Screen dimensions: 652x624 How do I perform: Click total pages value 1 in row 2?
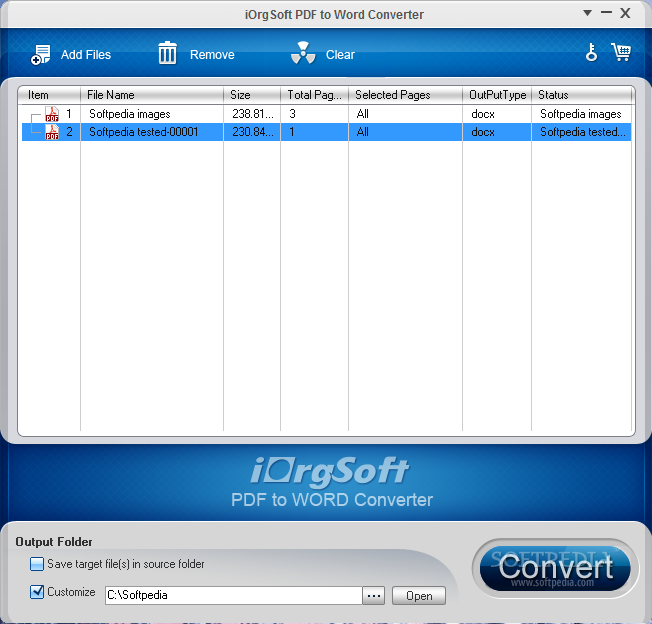[292, 132]
